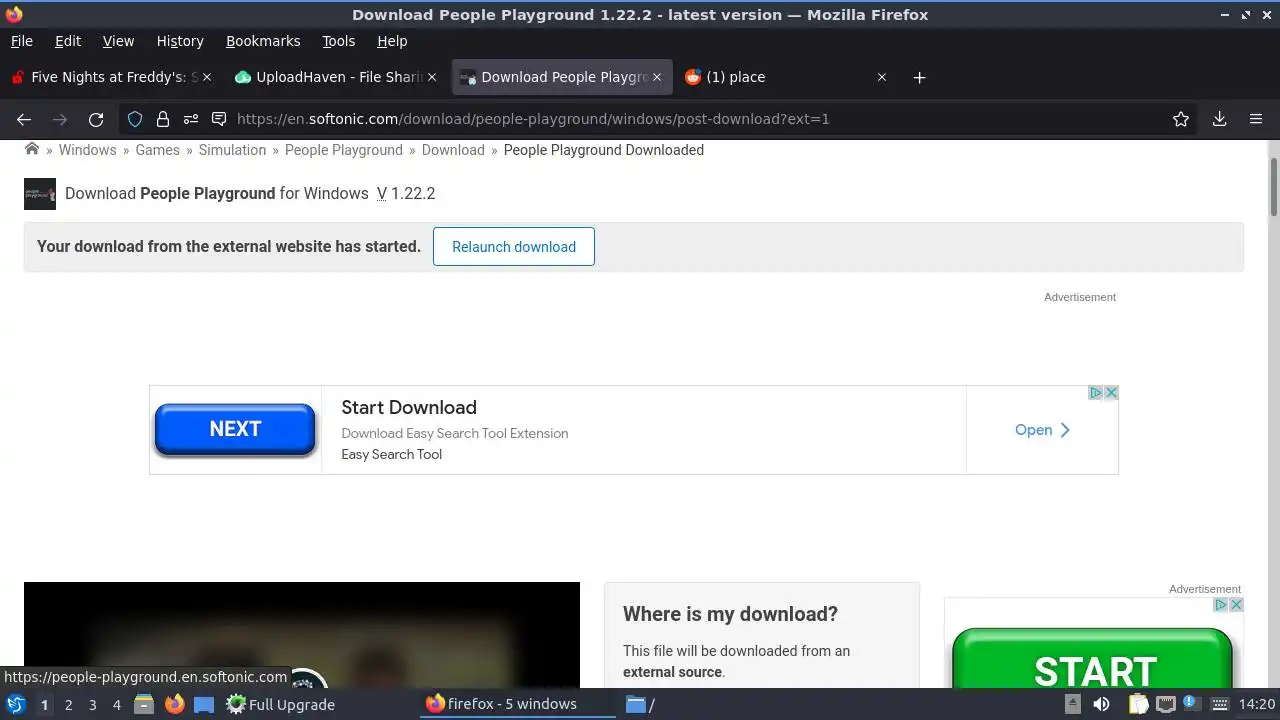Click the dark video preview area
This screenshot has width=1280, height=720.
pyautogui.click(x=302, y=635)
